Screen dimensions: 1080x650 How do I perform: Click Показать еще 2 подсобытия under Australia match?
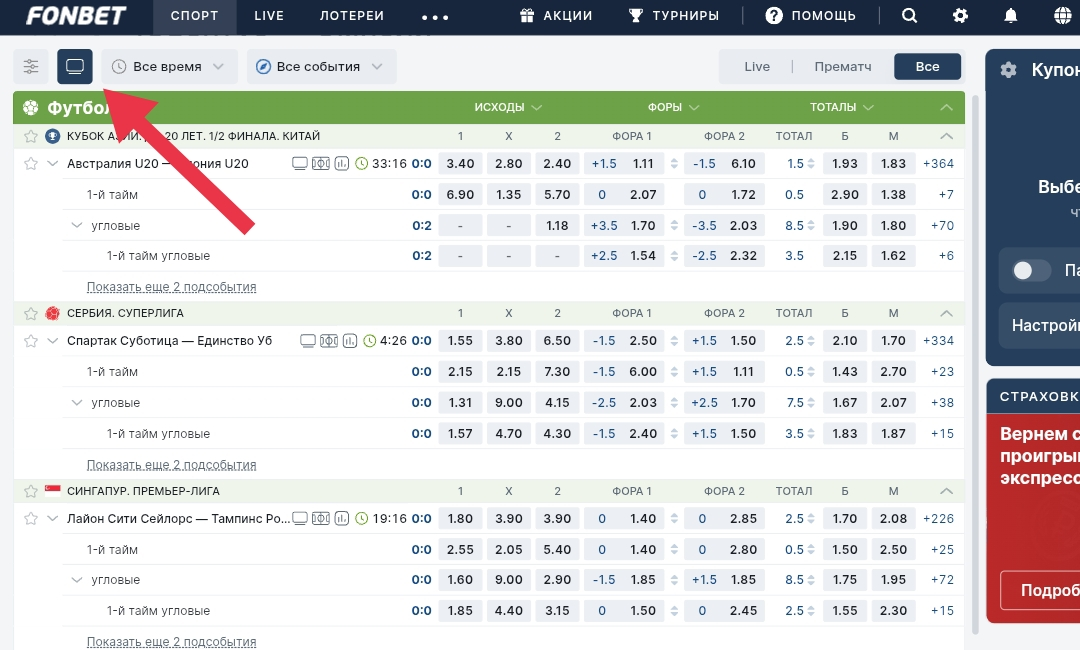pos(171,287)
